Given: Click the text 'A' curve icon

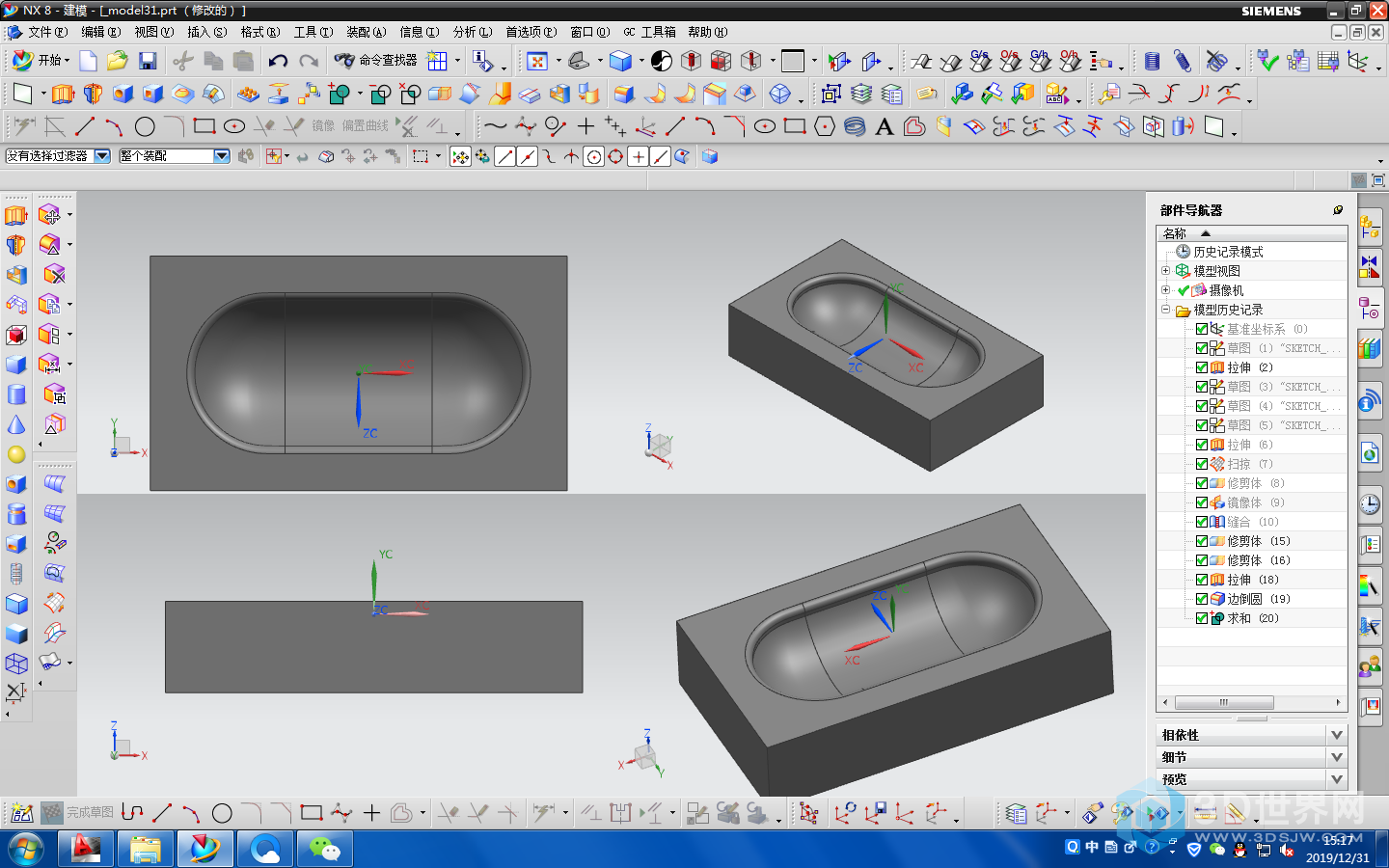Looking at the screenshot, I should [x=885, y=126].
